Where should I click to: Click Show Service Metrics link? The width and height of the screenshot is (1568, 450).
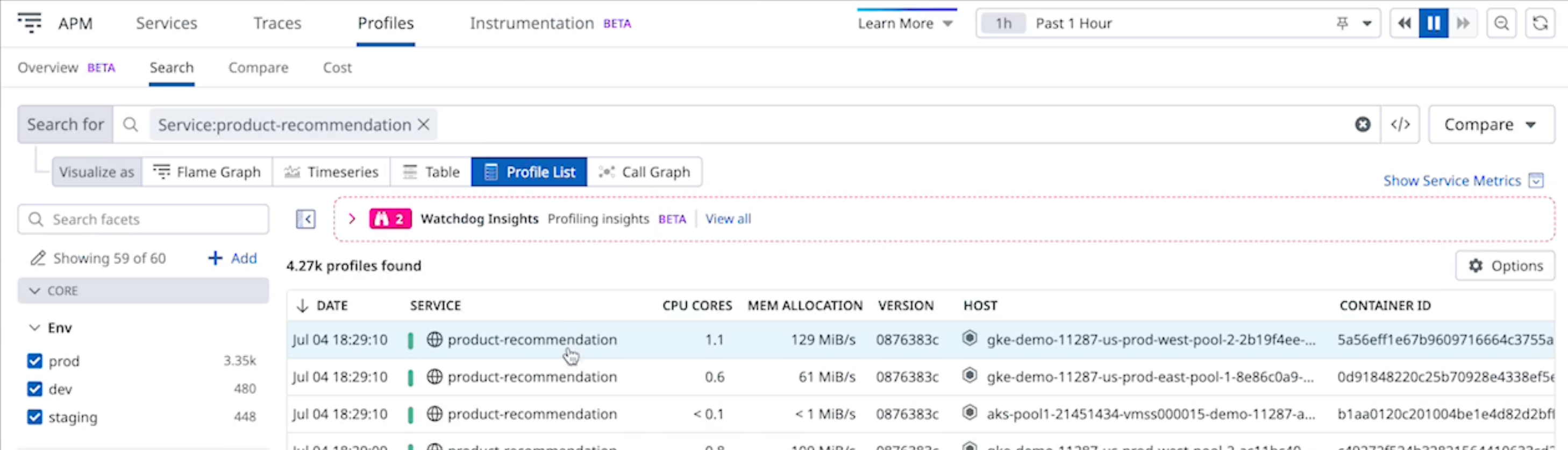click(x=1452, y=180)
